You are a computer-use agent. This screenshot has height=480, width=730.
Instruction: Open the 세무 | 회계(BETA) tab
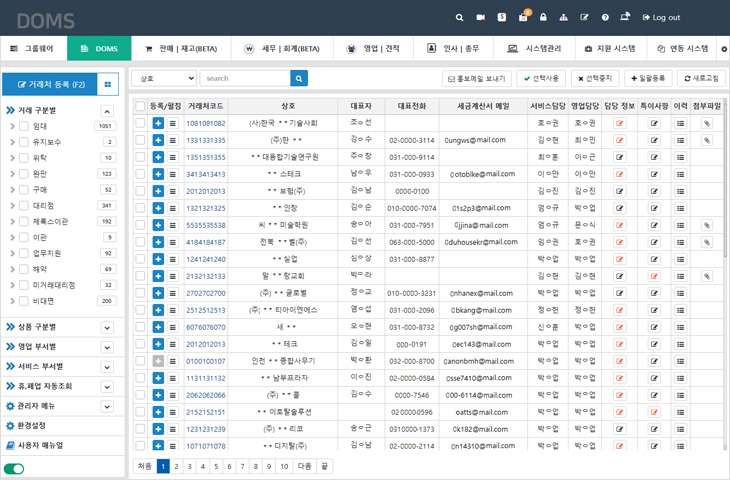[x=282, y=48]
